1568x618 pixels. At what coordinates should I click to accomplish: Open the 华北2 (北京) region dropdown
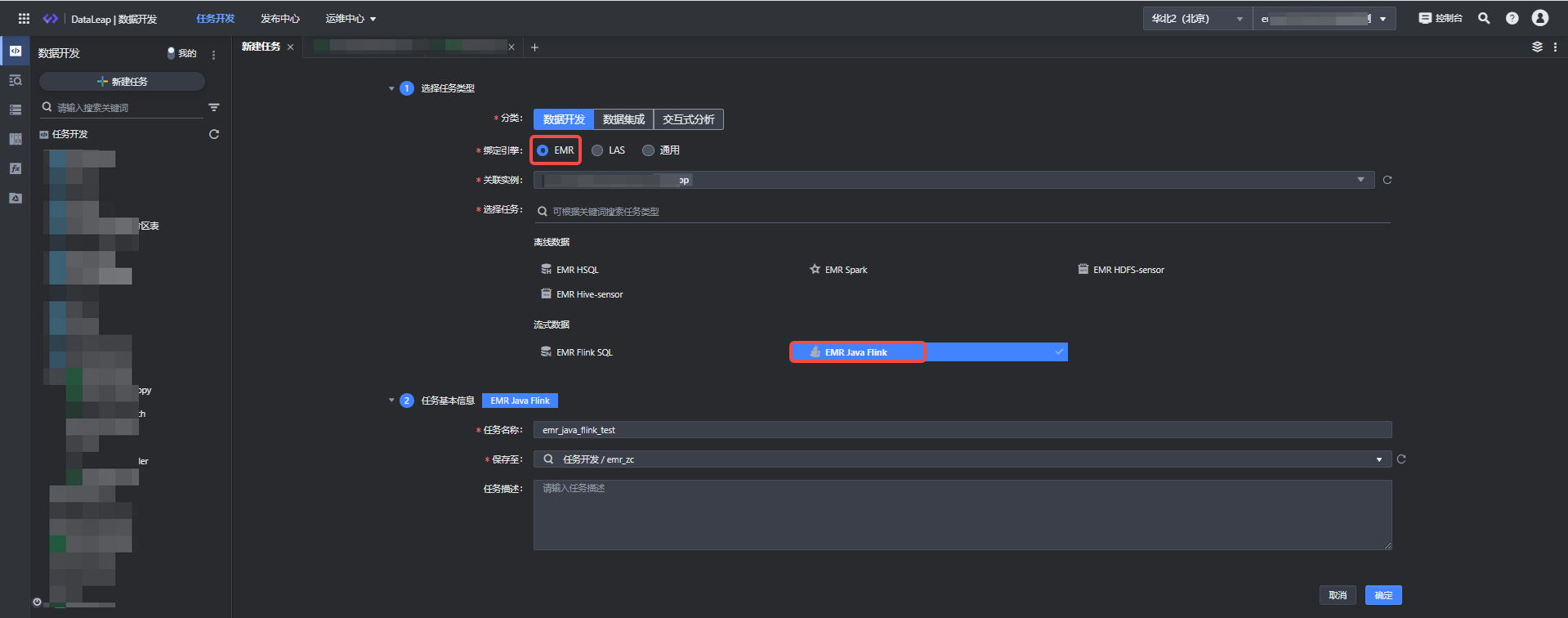(x=1197, y=18)
